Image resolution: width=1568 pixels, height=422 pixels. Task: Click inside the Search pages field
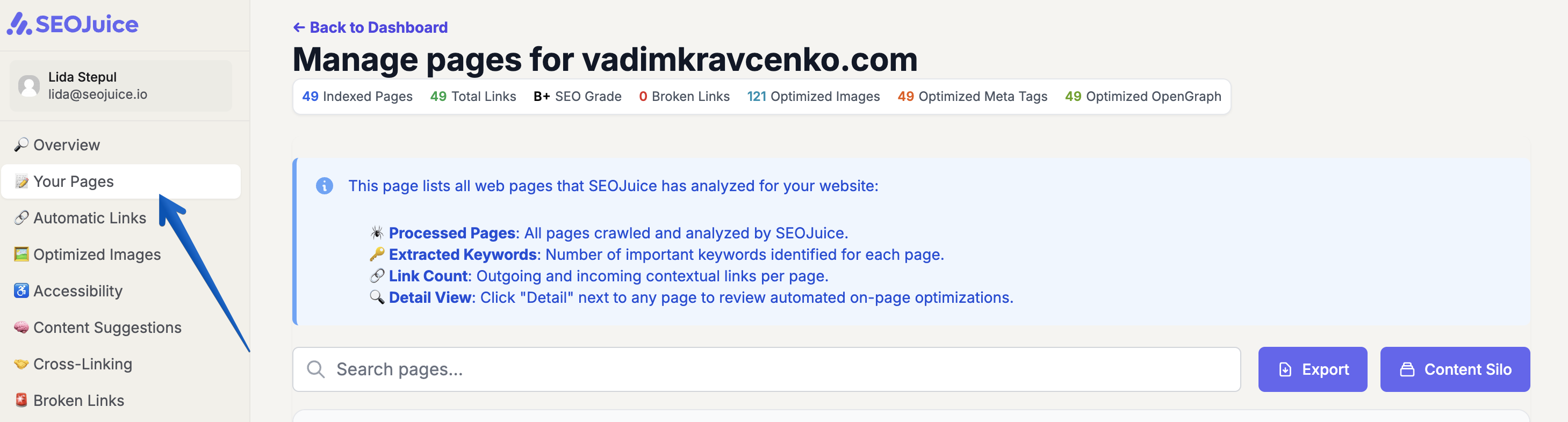609,369
